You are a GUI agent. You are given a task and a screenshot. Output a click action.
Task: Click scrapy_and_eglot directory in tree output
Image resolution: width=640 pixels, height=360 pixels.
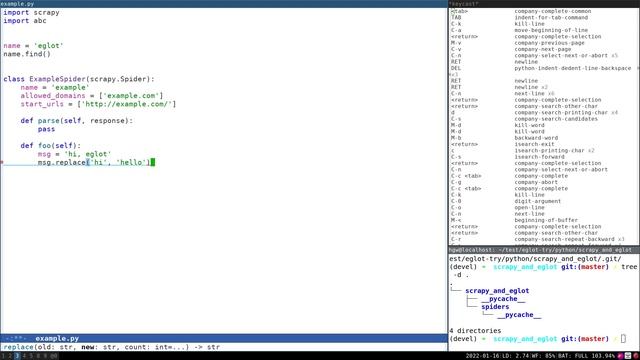[497, 291]
